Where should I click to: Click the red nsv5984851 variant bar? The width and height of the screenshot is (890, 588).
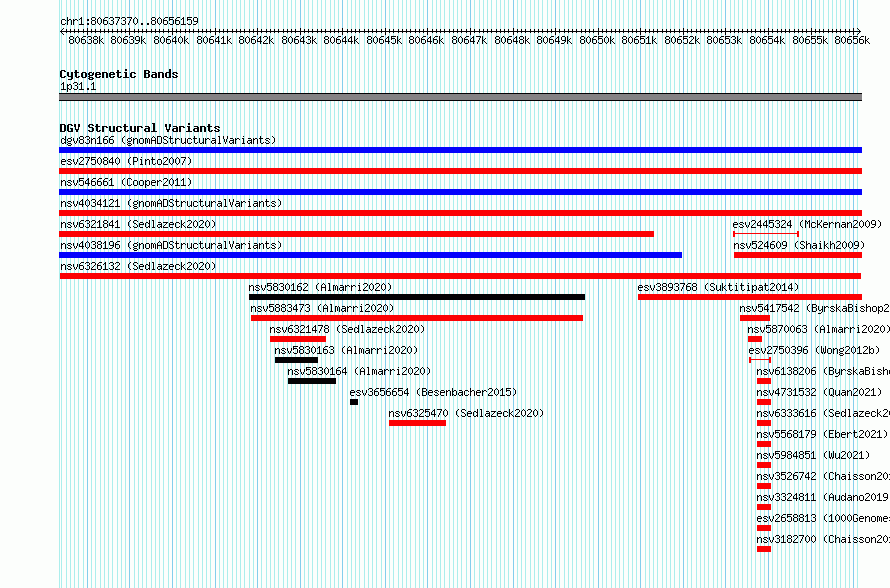(x=764, y=465)
